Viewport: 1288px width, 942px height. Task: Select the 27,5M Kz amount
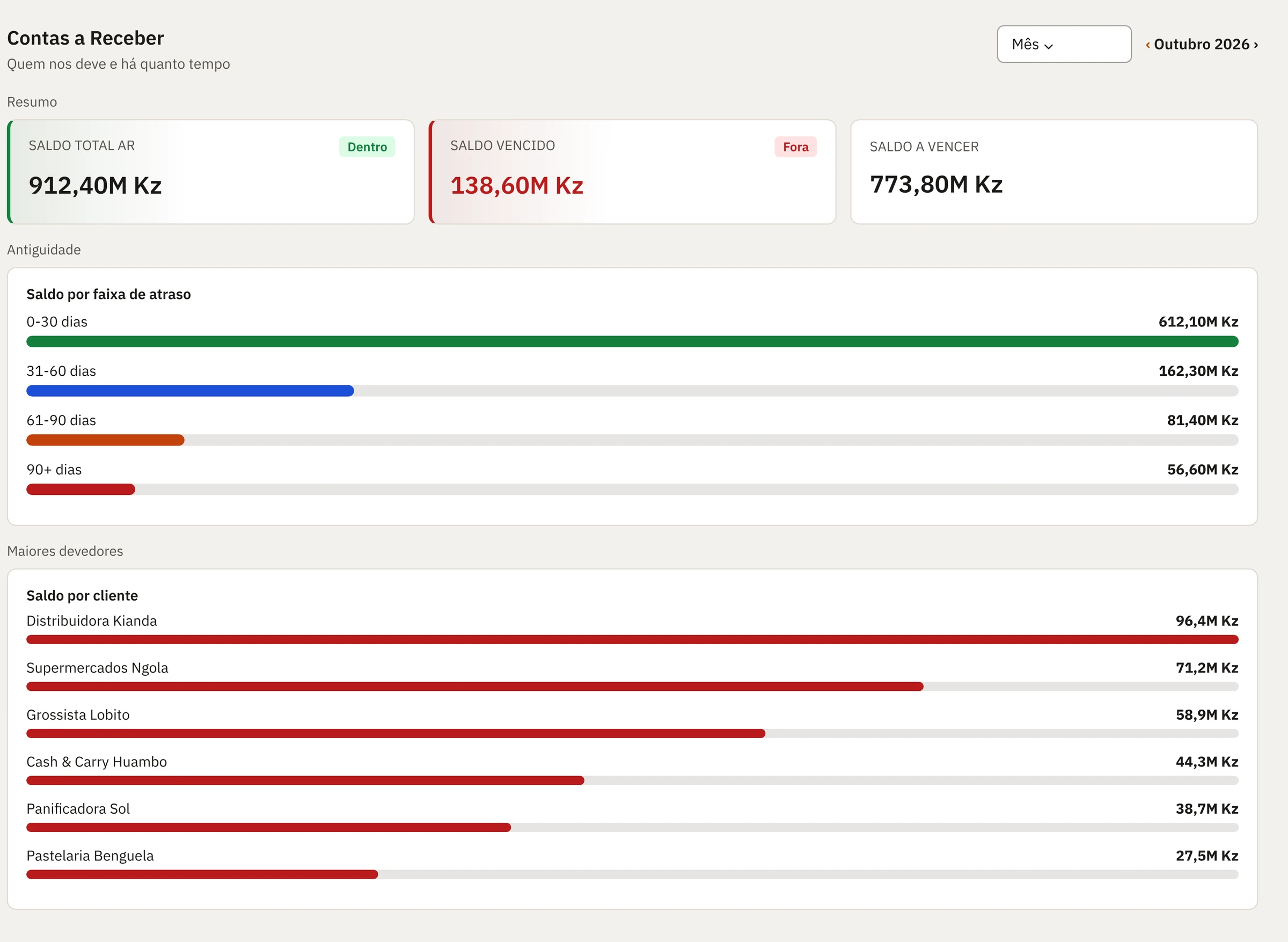(x=1206, y=856)
